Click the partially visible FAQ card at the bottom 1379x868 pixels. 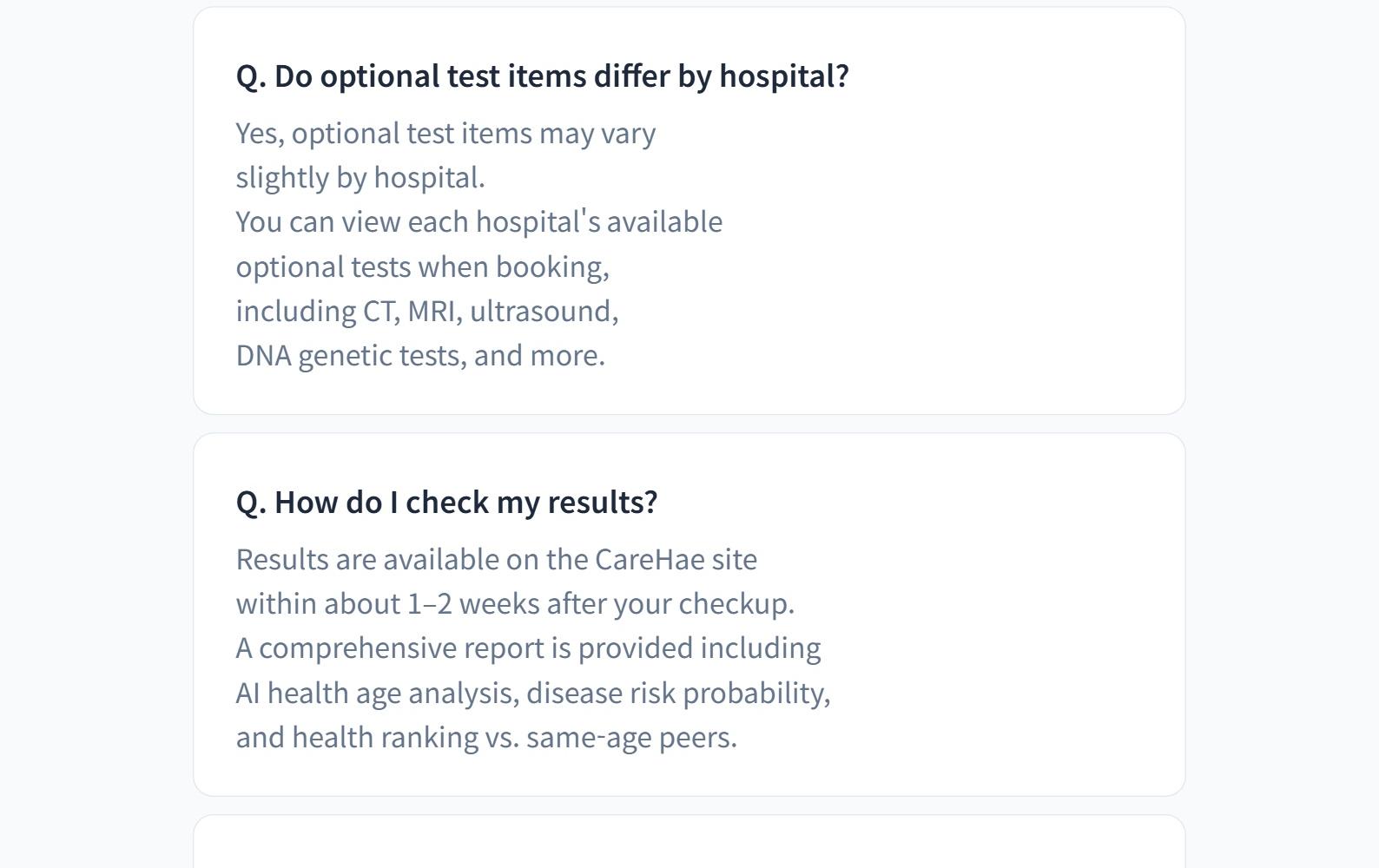click(689, 843)
